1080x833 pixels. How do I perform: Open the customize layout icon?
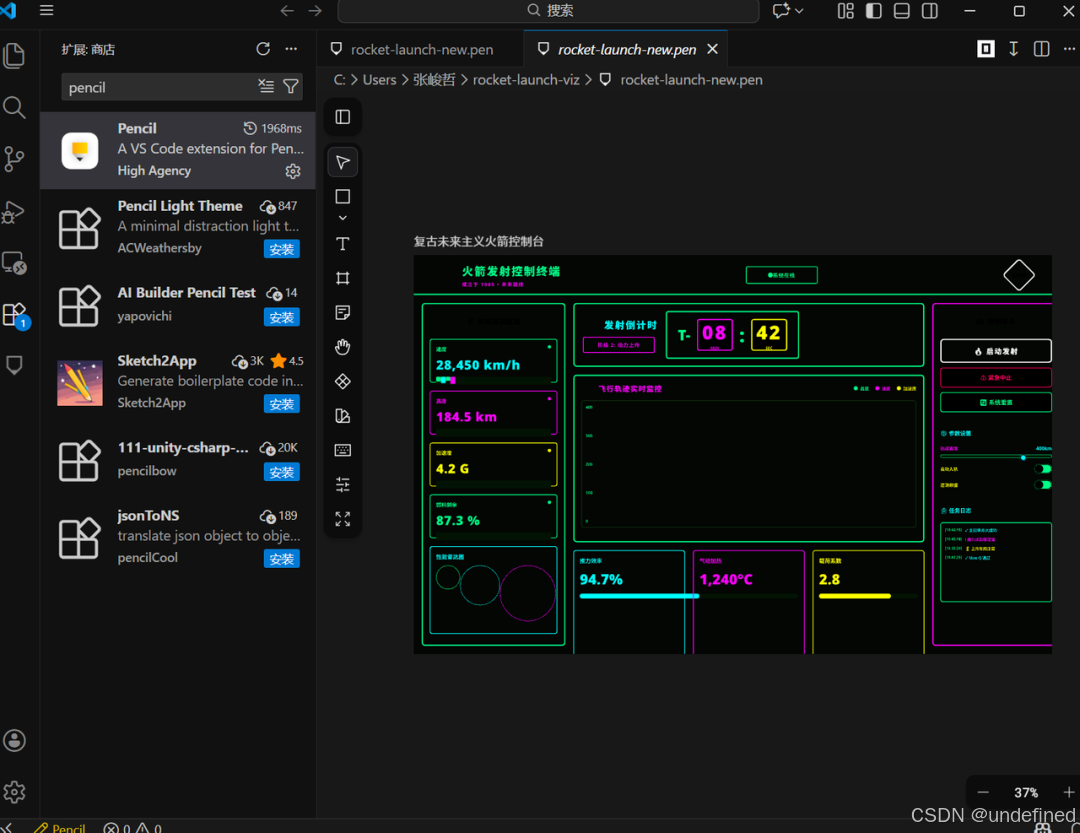click(x=846, y=10)
